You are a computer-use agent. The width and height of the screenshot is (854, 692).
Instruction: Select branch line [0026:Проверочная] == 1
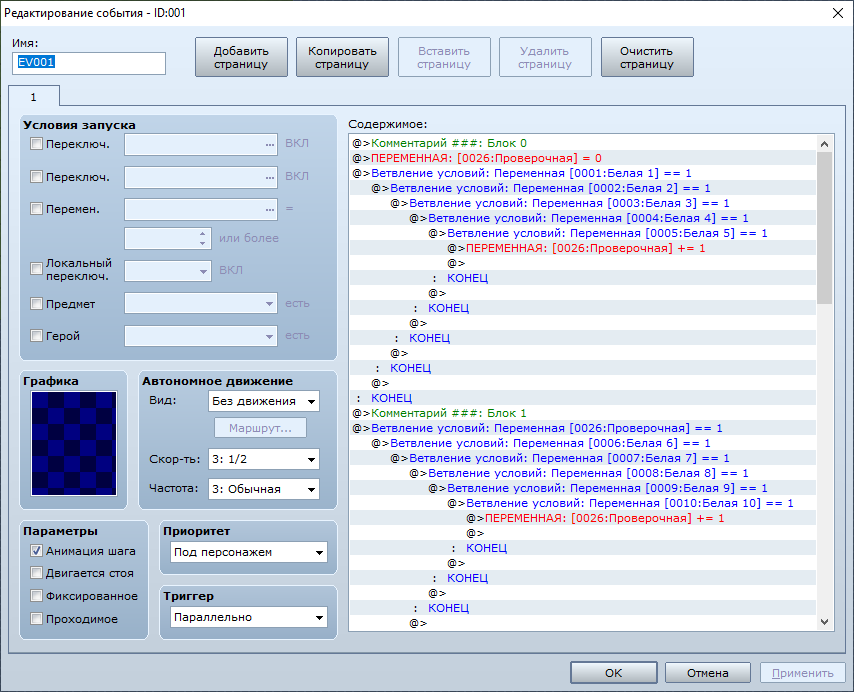coord(583,428)
